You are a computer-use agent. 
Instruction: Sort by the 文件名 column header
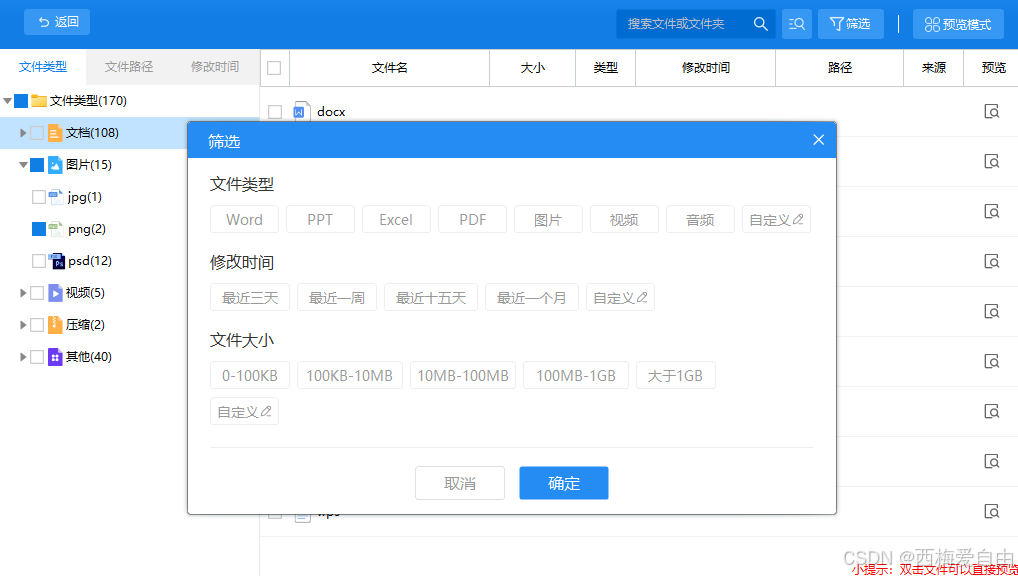tap(390, 68)
